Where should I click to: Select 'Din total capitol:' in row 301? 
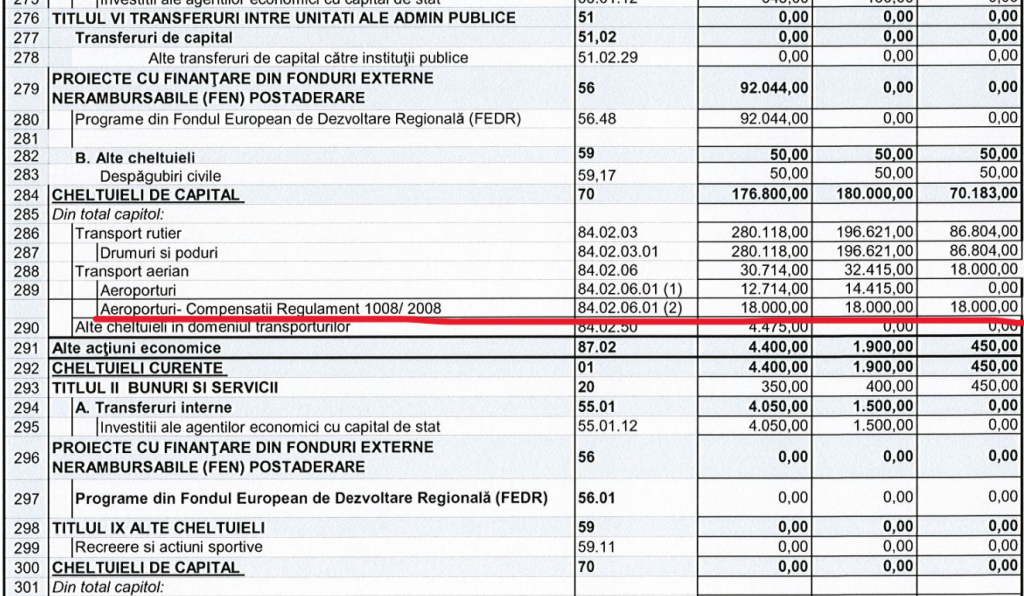108,588
